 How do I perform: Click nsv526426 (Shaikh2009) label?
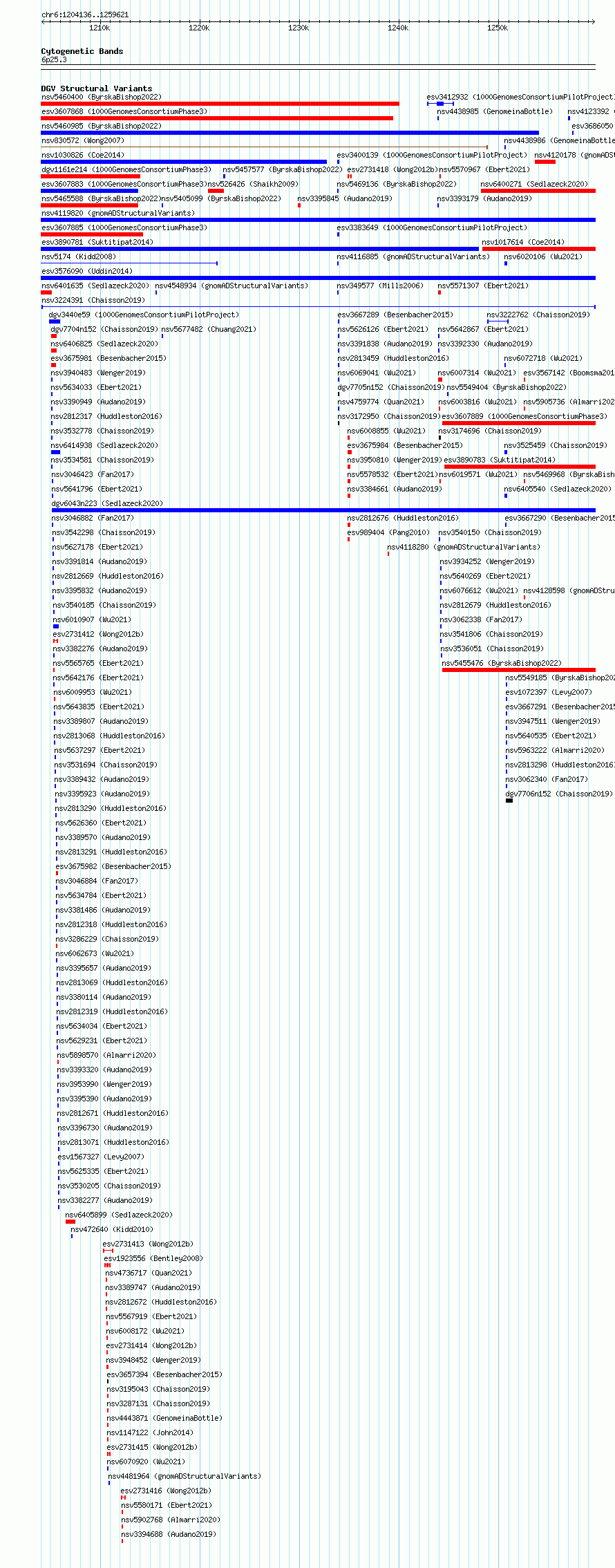point(253,184)
